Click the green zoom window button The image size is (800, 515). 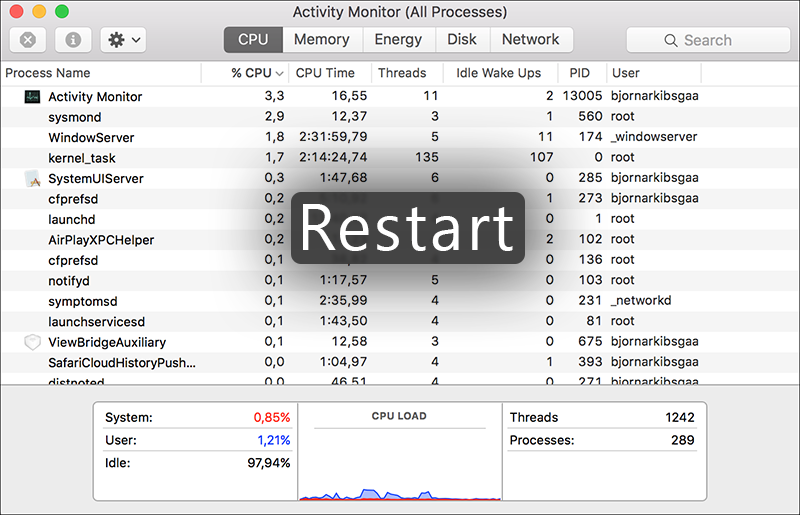coord(62,11)
